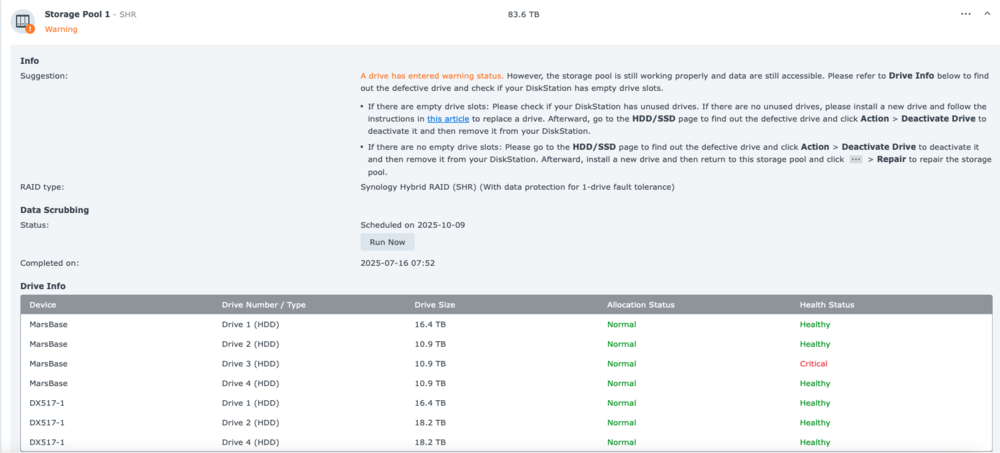Click the Data Scrubbing section heading
The height and width of the screenshot is (453, 1000).
point(54,209)
